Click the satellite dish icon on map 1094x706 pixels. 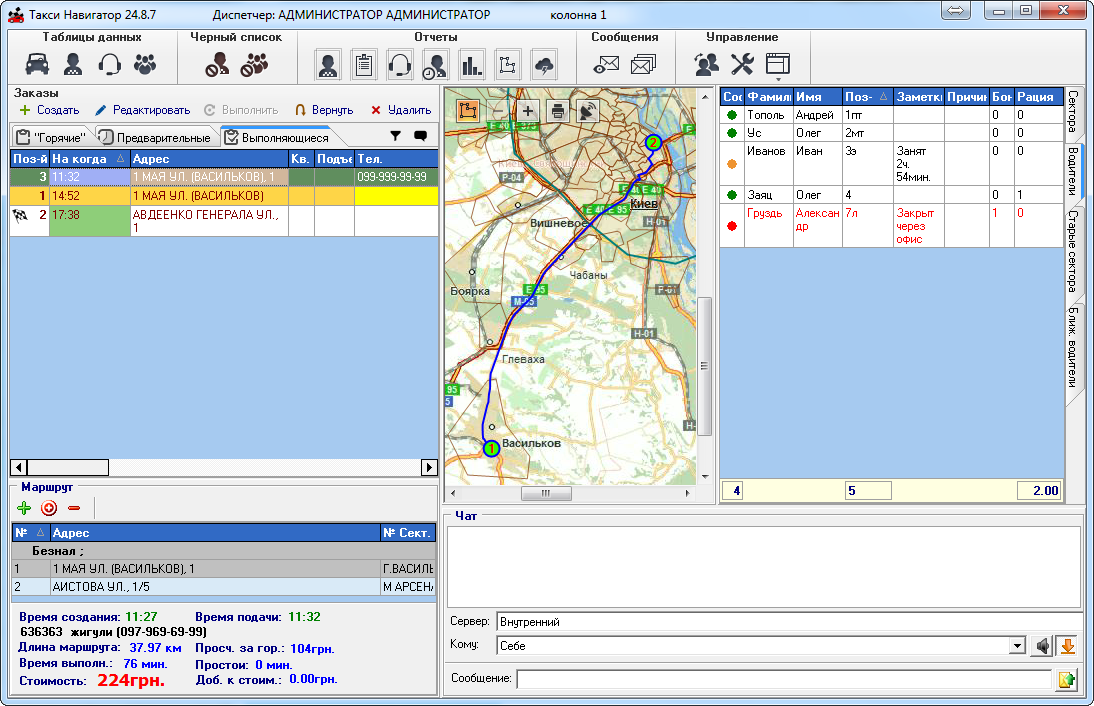pyautogui.click(x=588, y=111)
